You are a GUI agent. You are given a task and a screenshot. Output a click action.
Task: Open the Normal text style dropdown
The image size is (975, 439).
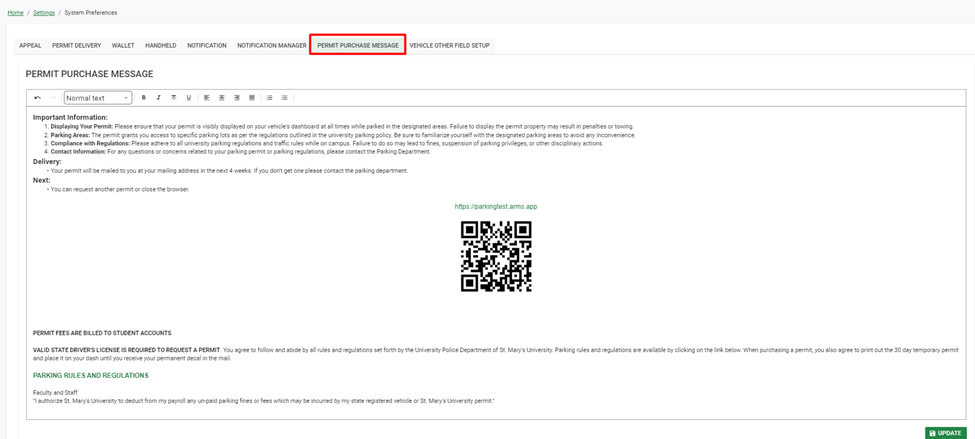pos(98,98)
